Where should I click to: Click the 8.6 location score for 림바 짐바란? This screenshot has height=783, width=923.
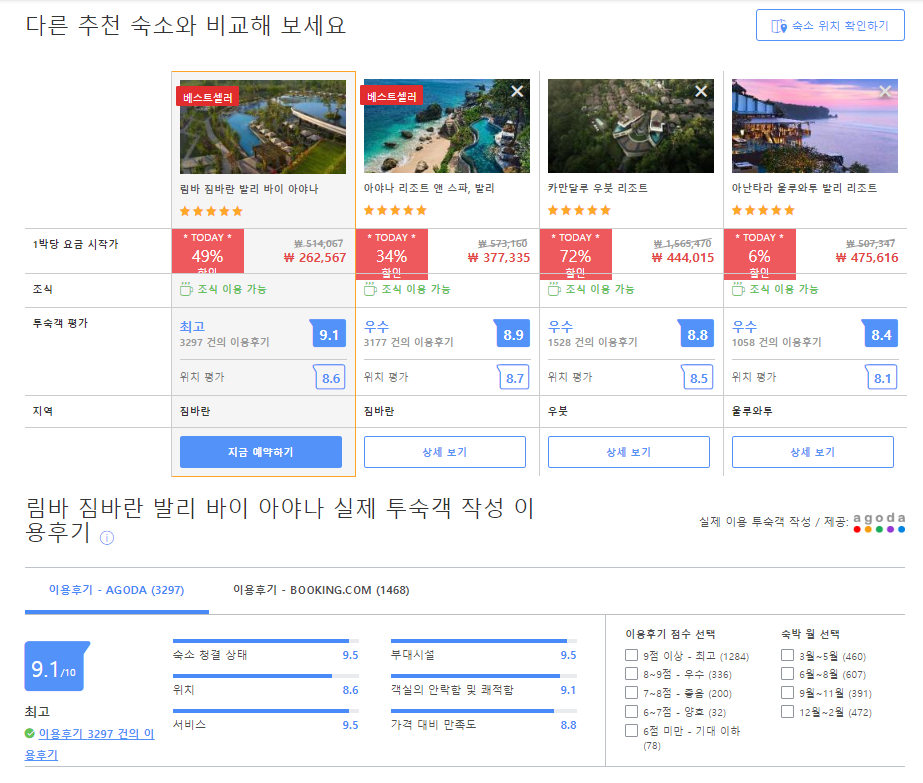330,377
